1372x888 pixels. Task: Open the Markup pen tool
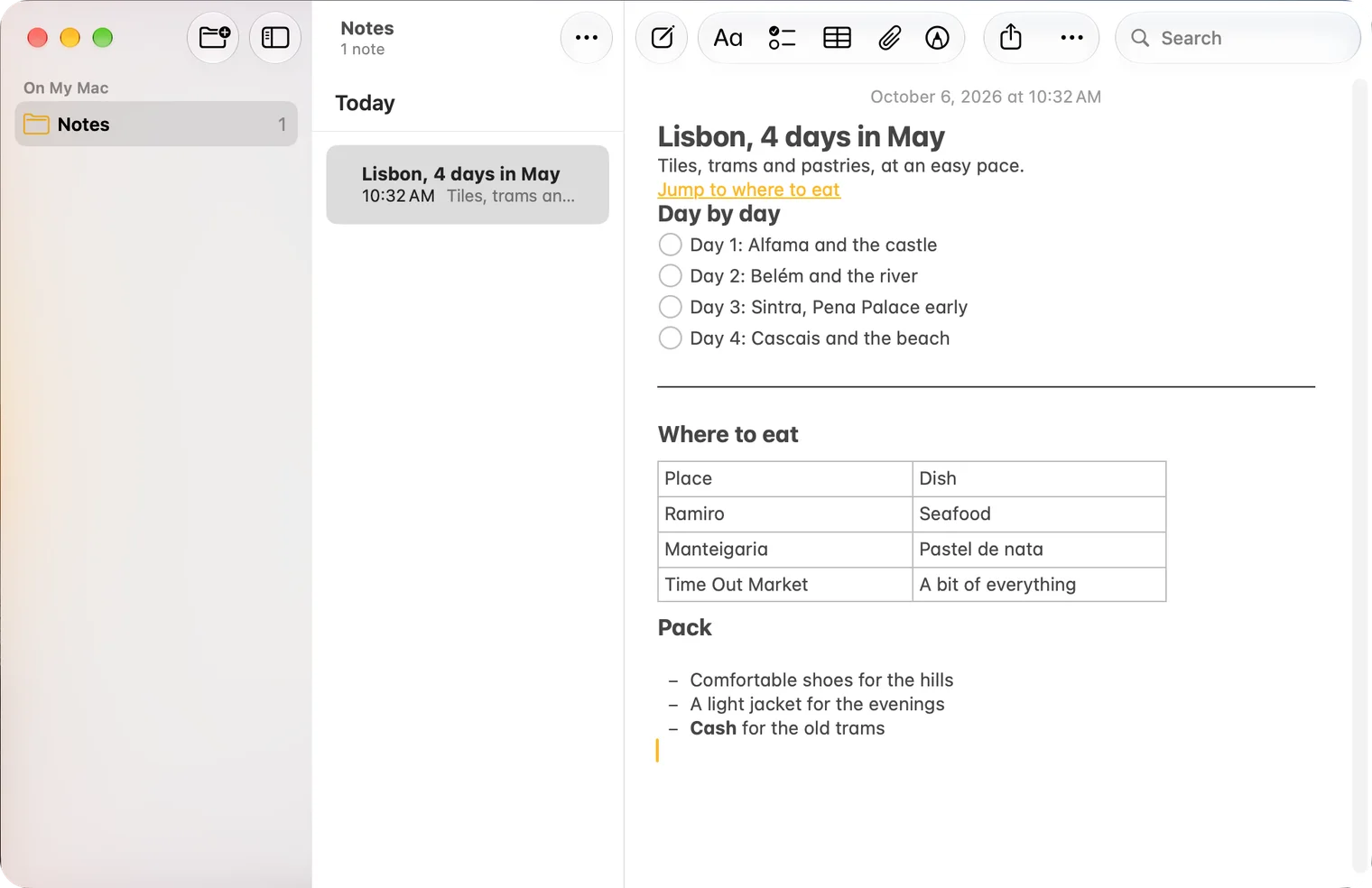click(937, 38)
